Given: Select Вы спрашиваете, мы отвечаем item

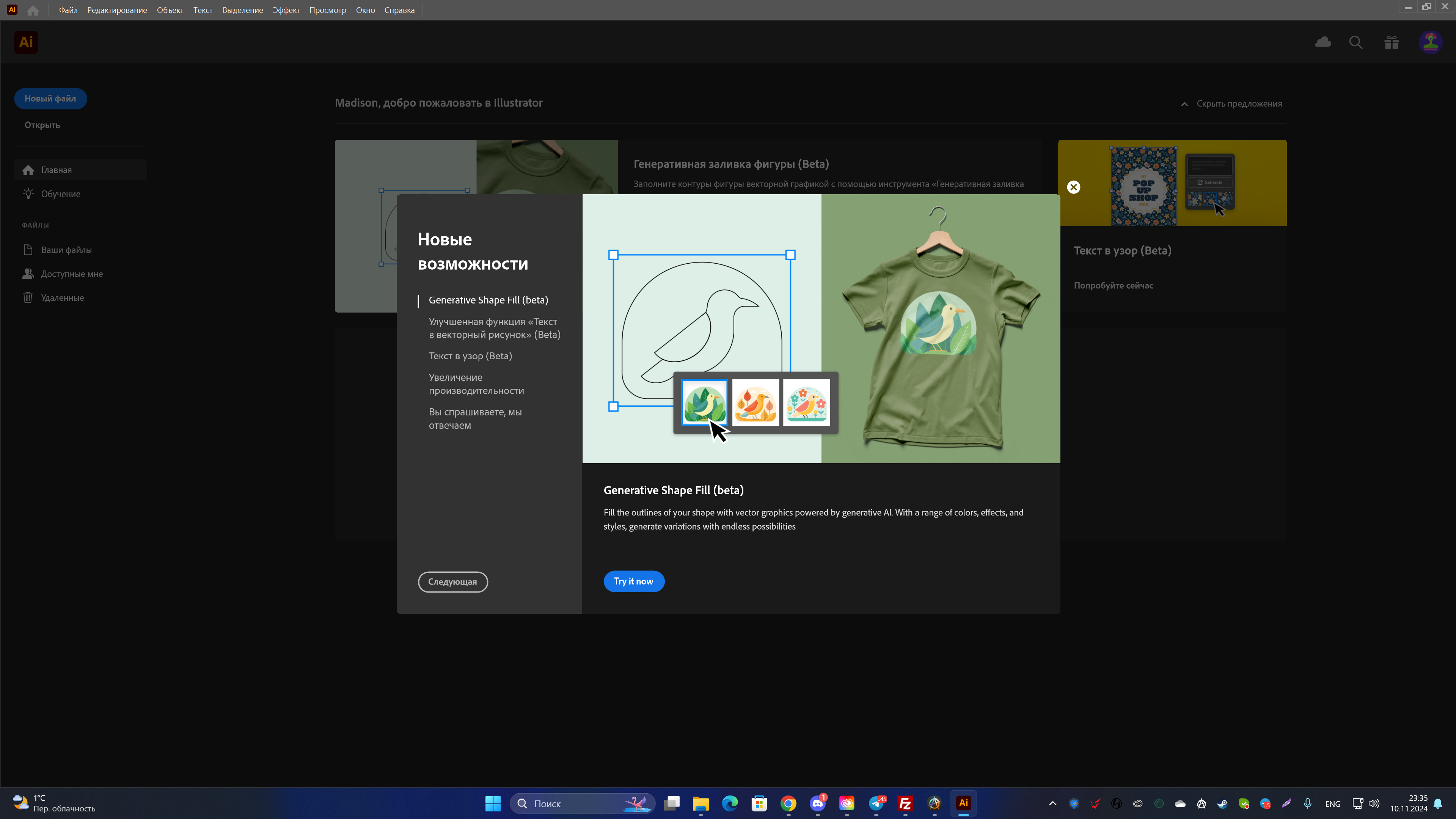Looking at the screenshot, I should pos(475,418).
